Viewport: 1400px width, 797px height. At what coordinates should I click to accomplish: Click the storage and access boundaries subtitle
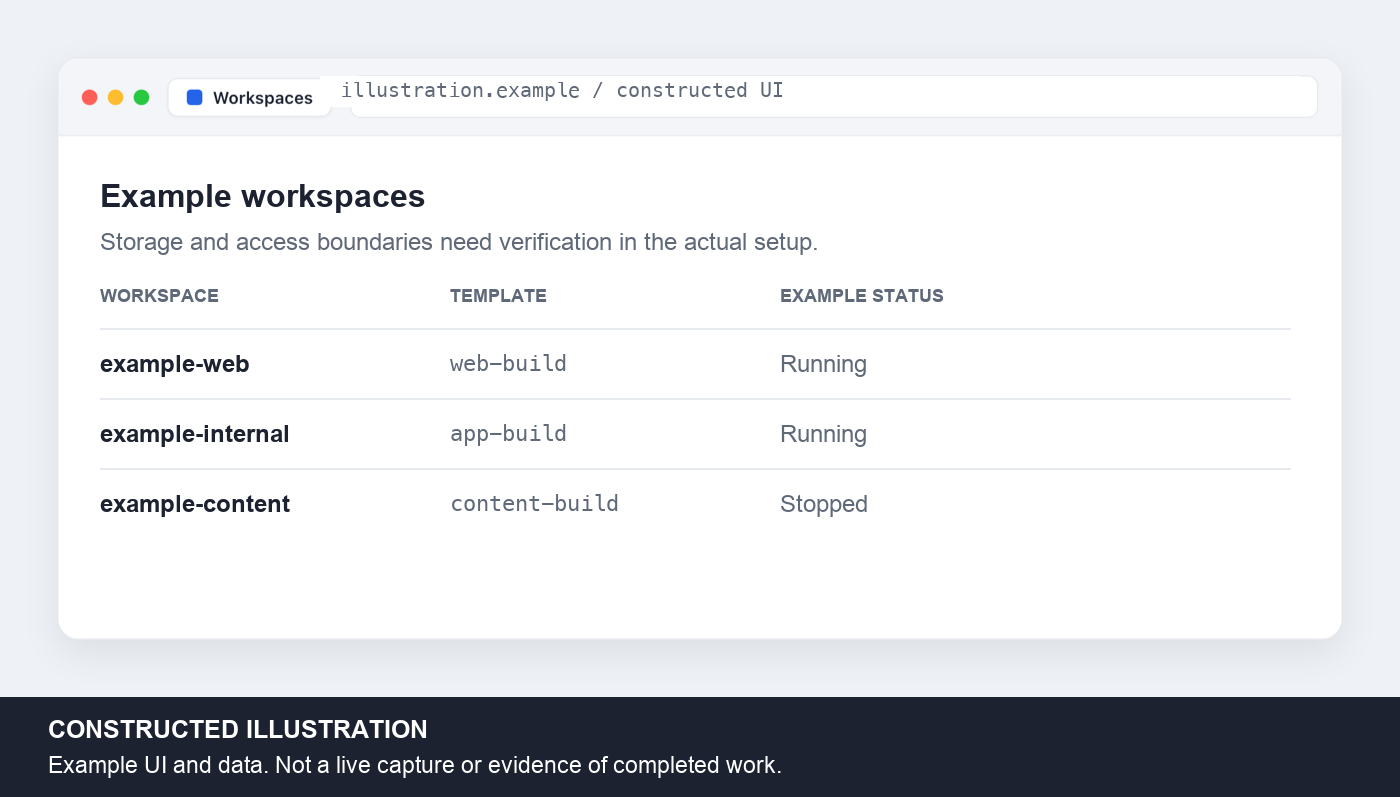pyautogui.click(x=459, y=242)
